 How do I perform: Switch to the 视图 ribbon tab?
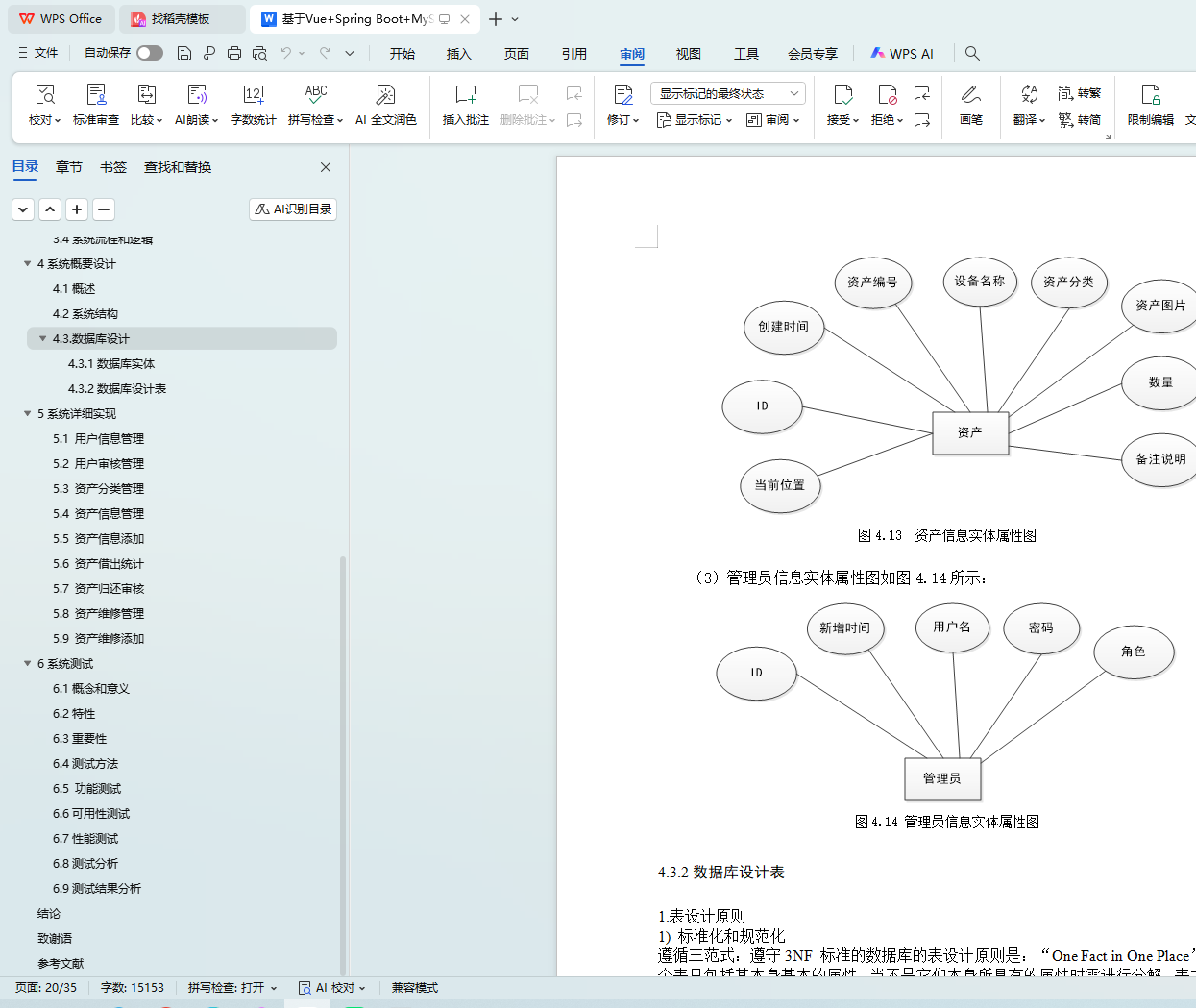coord(688,54)
